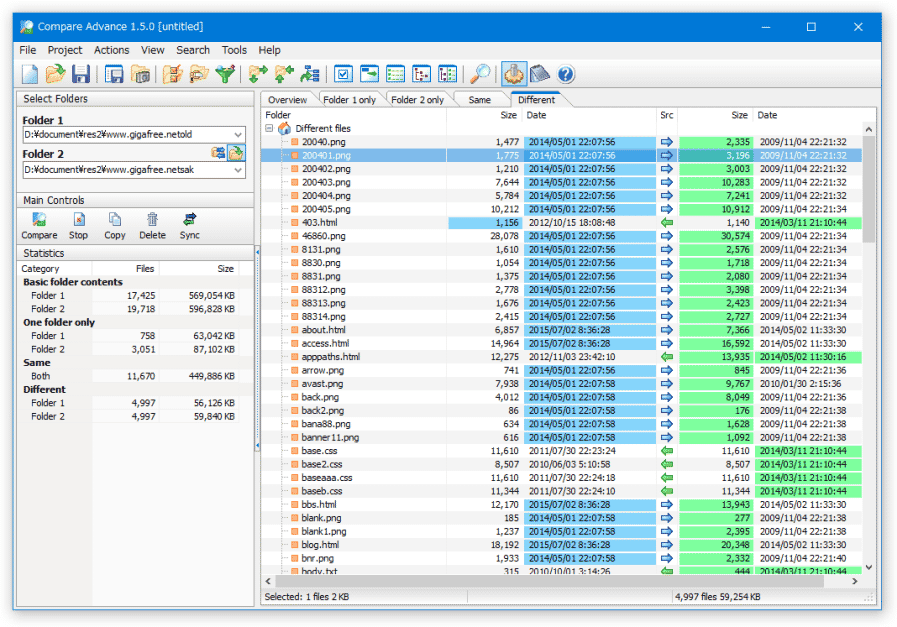
Task: Browse for Folder 2 using the folder icon
Action: coord(236,153)
